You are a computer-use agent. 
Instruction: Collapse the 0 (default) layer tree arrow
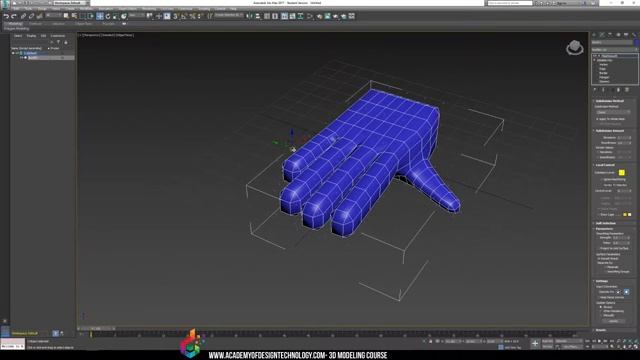pyautogui.click(x=13, y=53)
